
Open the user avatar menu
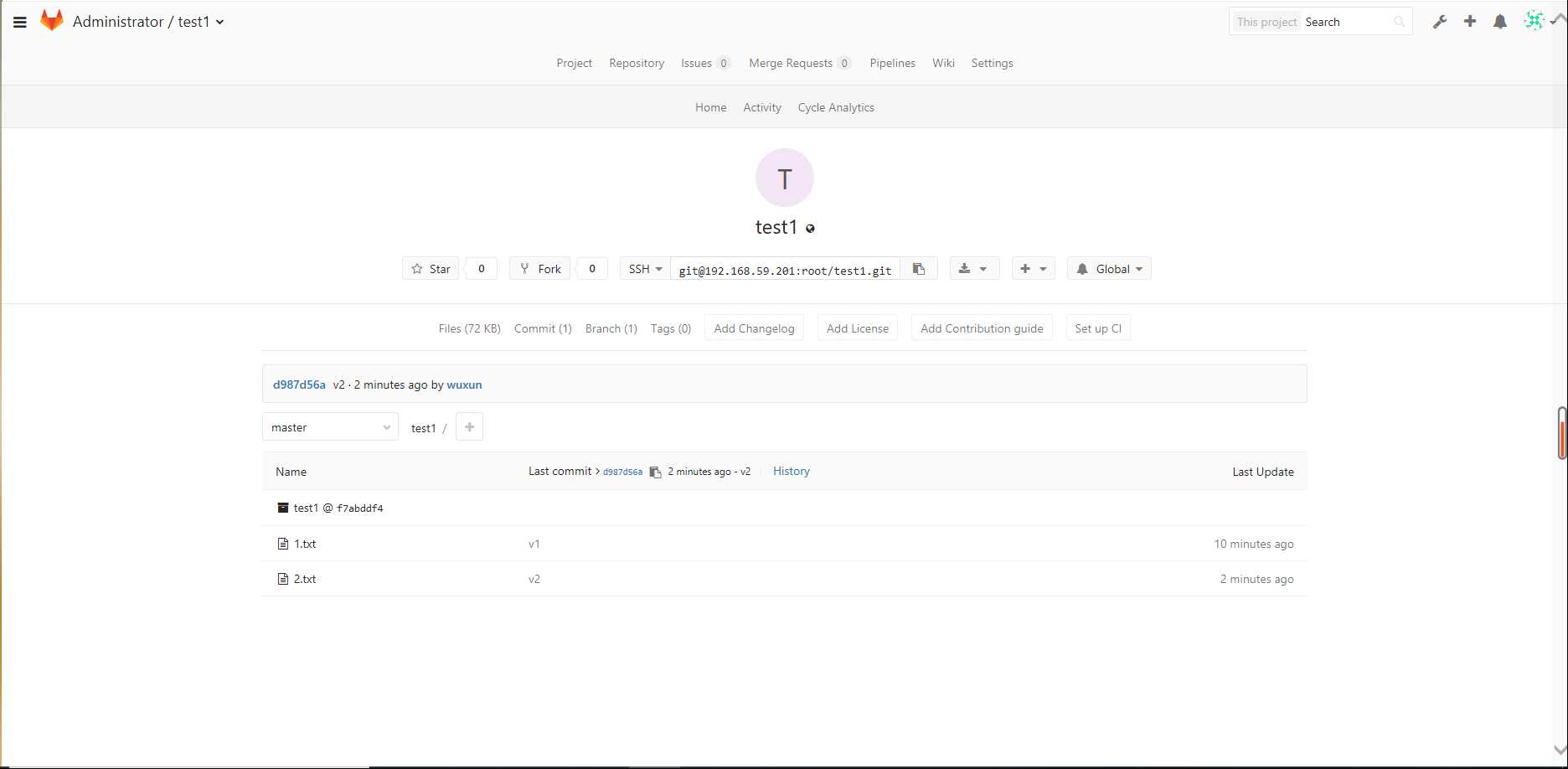(1534, 21)
